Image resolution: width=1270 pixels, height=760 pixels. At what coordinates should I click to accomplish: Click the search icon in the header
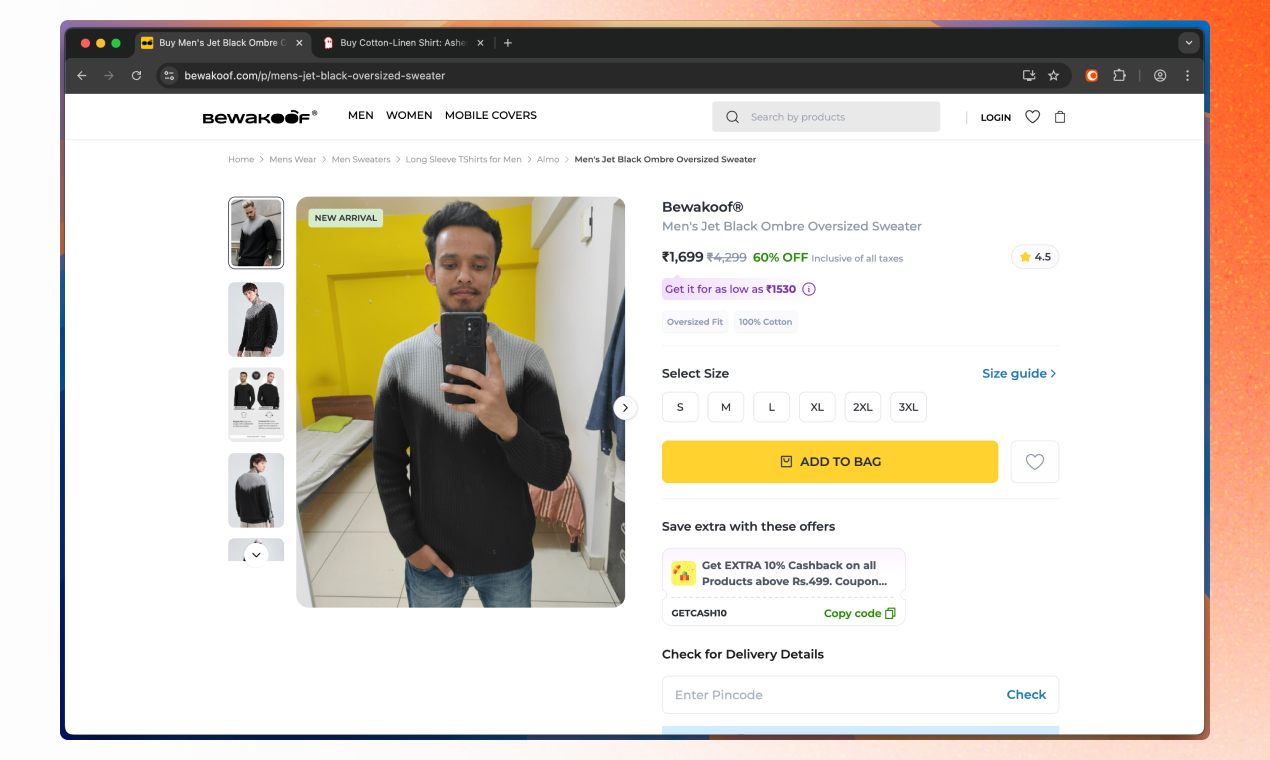click(x=733, y=117)
